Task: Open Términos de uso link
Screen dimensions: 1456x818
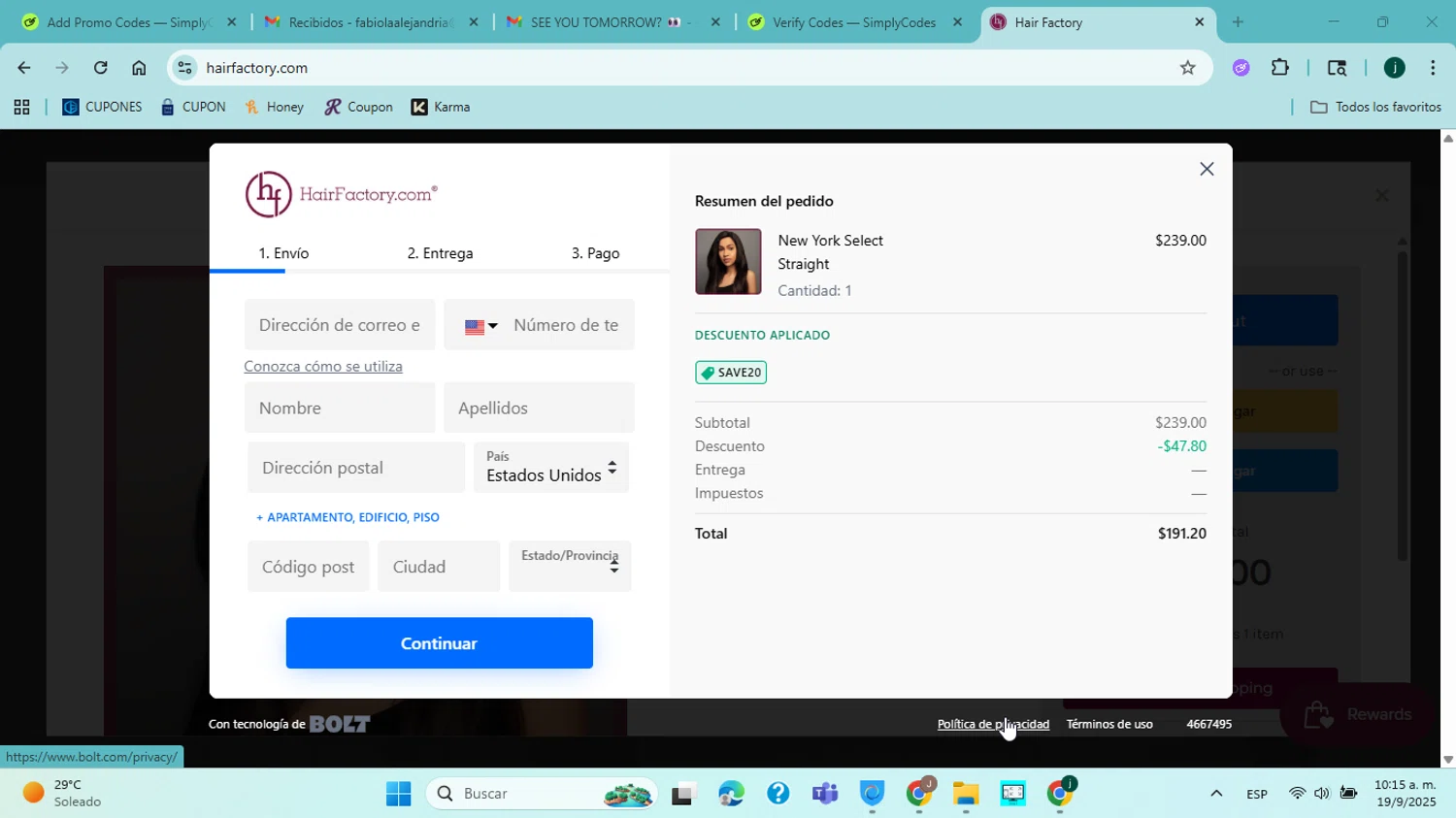Action: click(1109, 724)
